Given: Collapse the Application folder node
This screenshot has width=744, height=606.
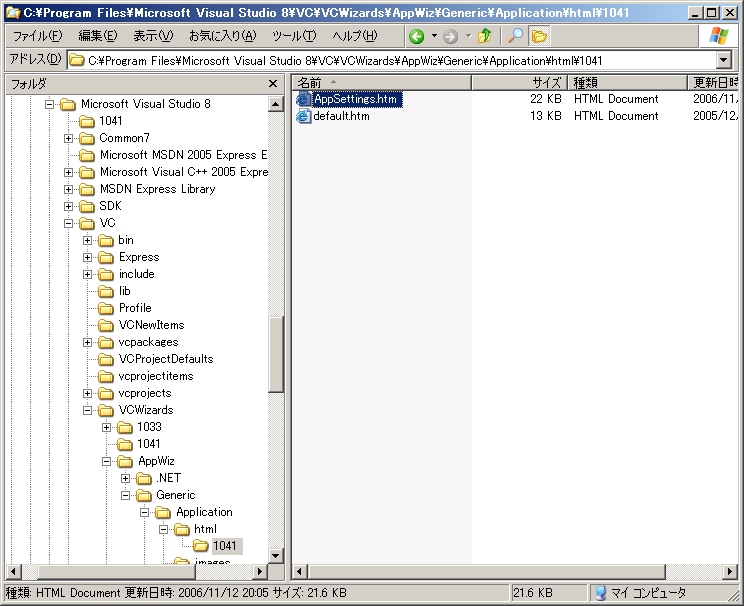Looking at the screenshot, I should pyautogui.click(x=144, y=513).
